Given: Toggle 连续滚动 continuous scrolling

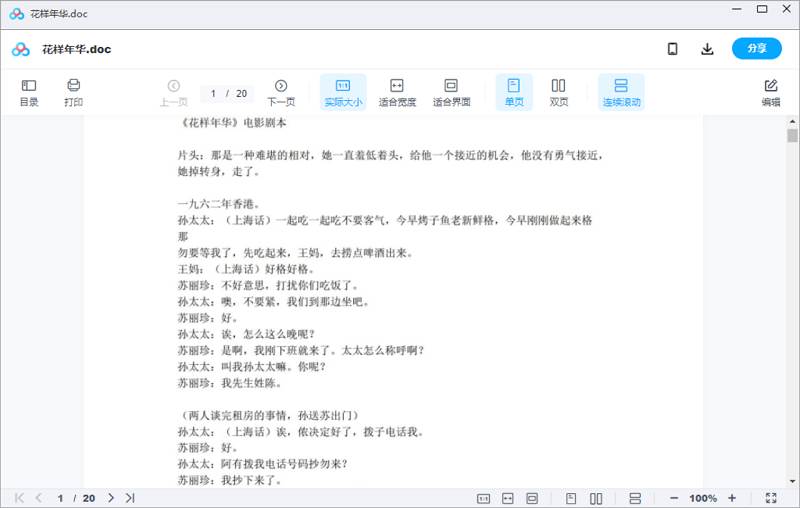Looking at the screenshot, I should (x=621, y=93).
